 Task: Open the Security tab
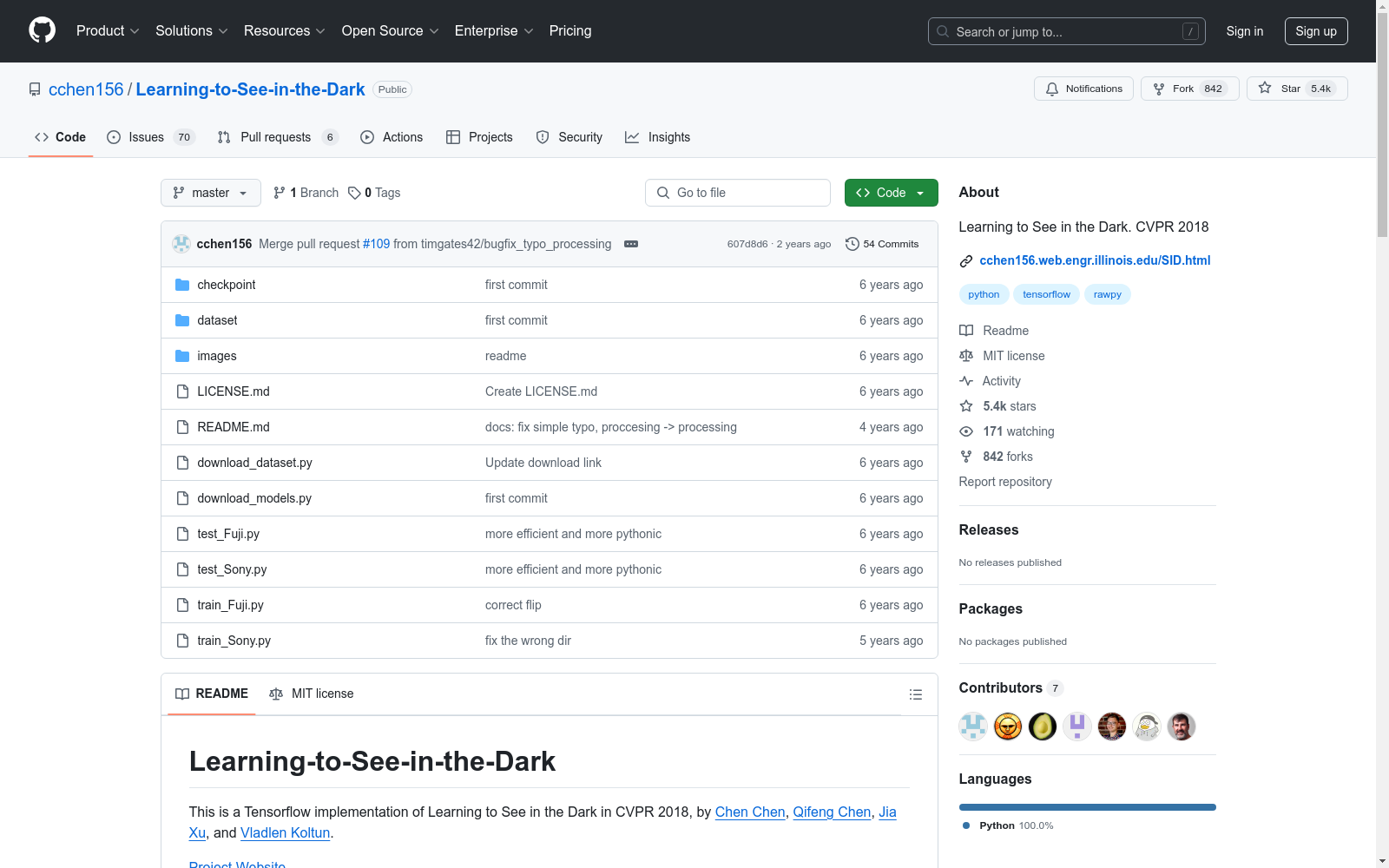coord(569,137)
